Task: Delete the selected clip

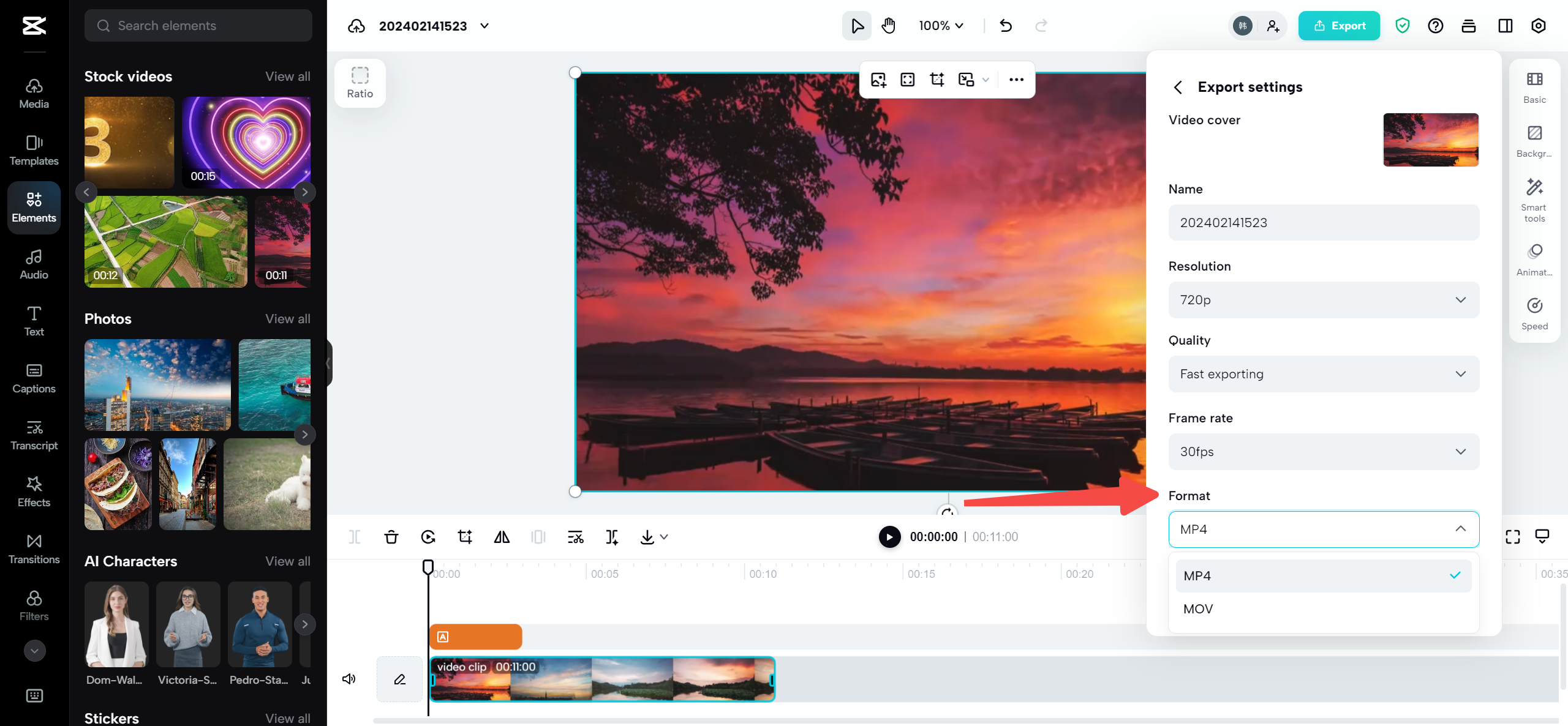Action: click(x=391, y=537)
